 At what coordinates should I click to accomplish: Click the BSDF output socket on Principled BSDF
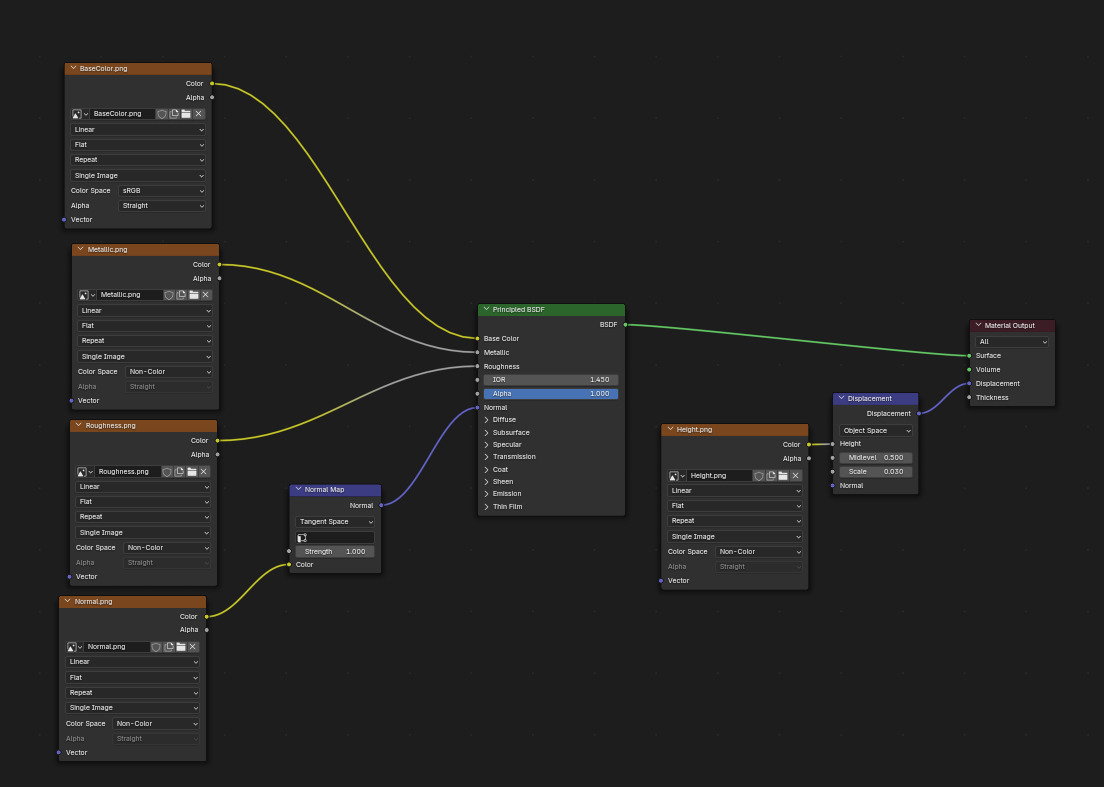tap(625, 325)
